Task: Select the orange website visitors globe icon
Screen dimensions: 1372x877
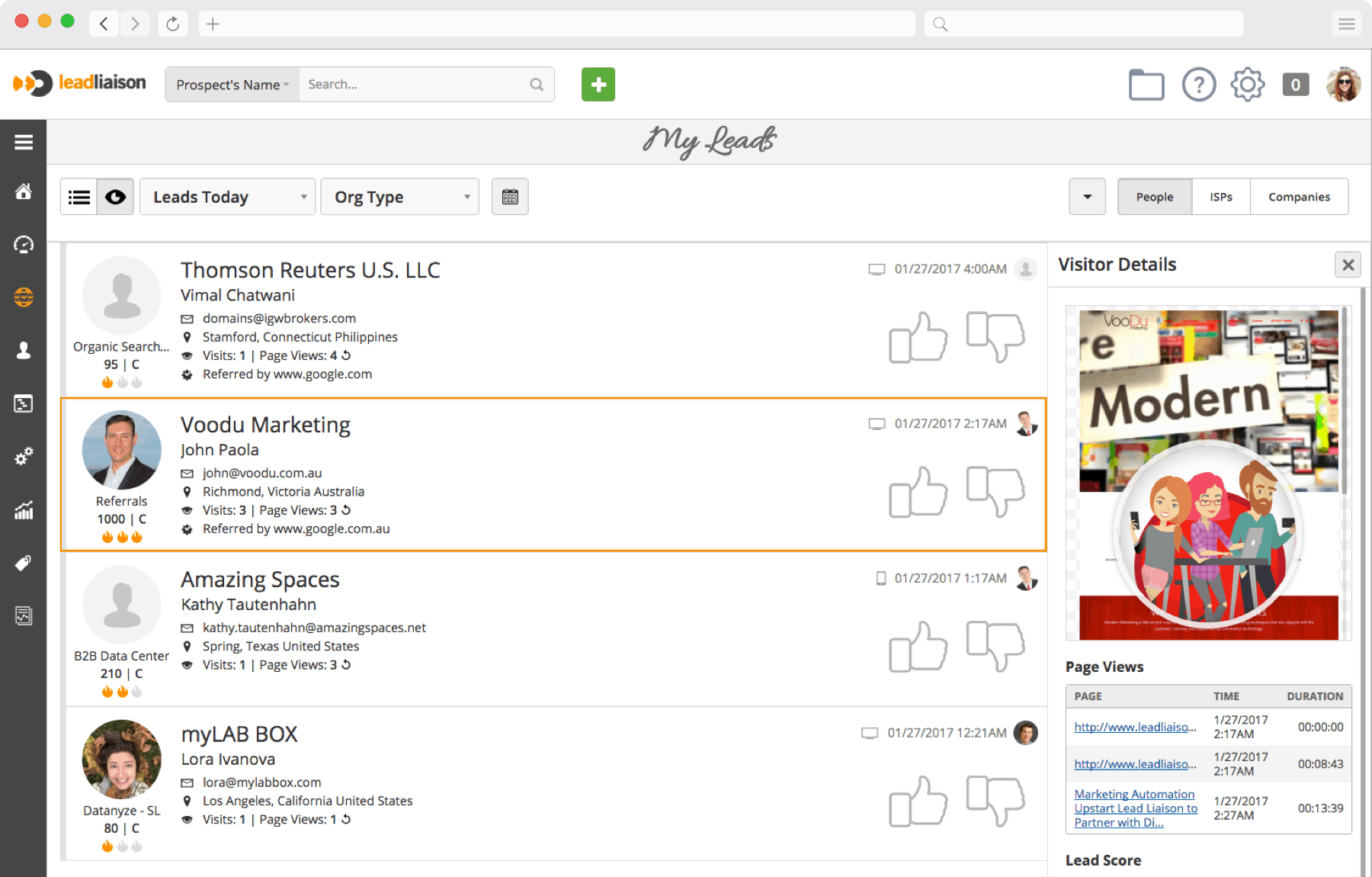Action: [24, 297]
